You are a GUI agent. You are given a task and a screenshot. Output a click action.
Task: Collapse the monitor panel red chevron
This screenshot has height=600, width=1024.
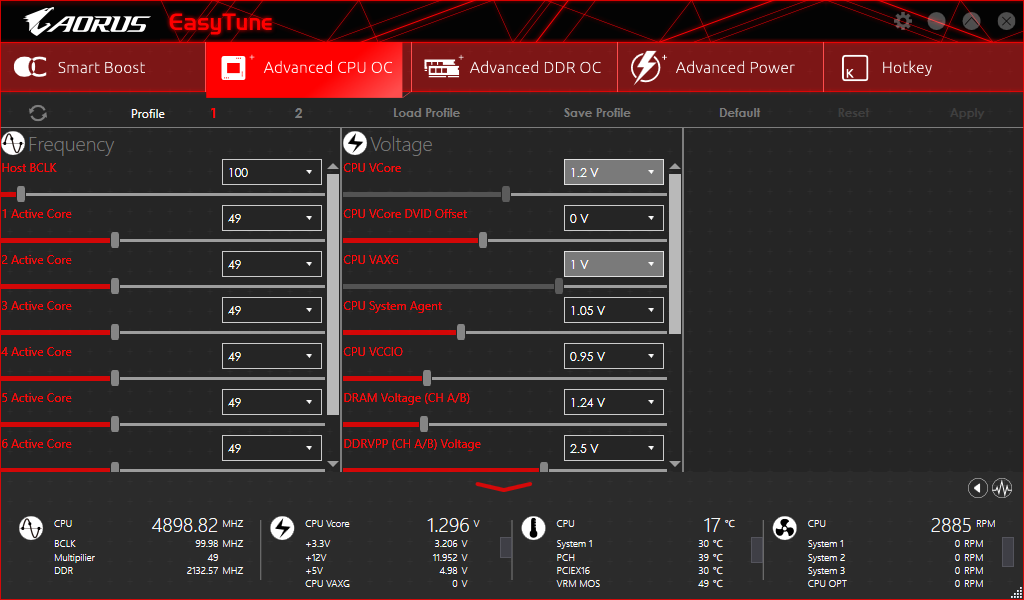(x=504, y=486)
